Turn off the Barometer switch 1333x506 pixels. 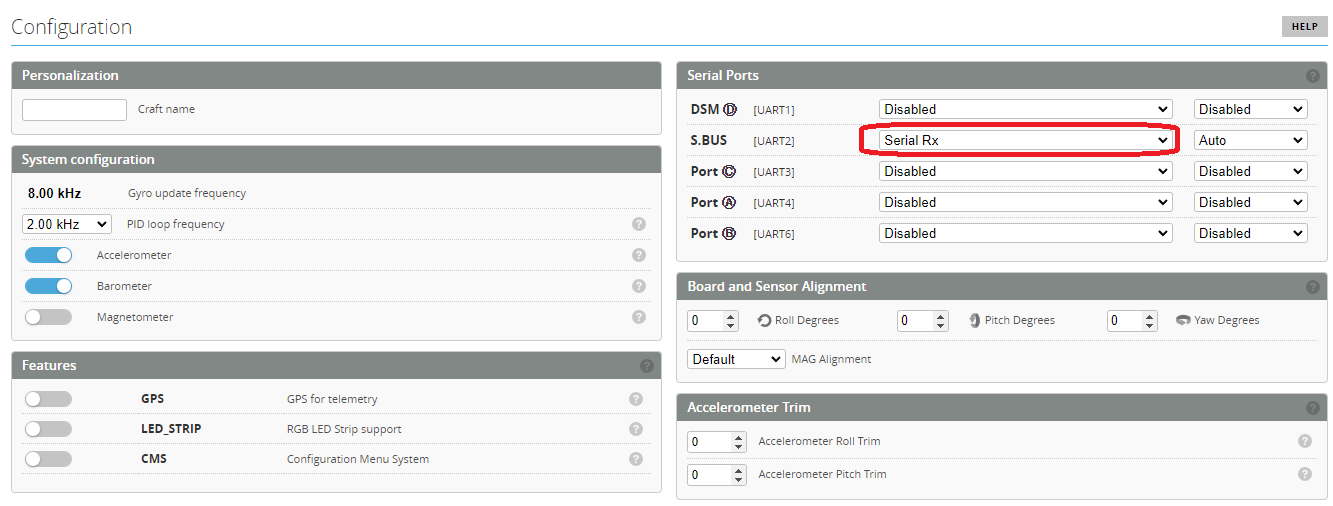48,286
